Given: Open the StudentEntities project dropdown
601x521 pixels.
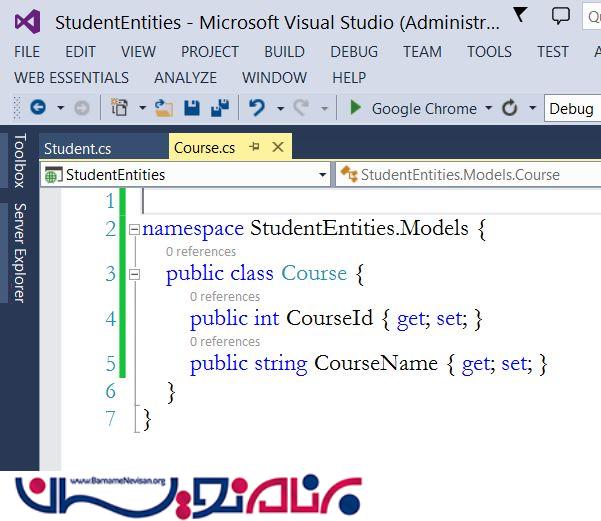Looking at the screenshot, I should (322, 175).
